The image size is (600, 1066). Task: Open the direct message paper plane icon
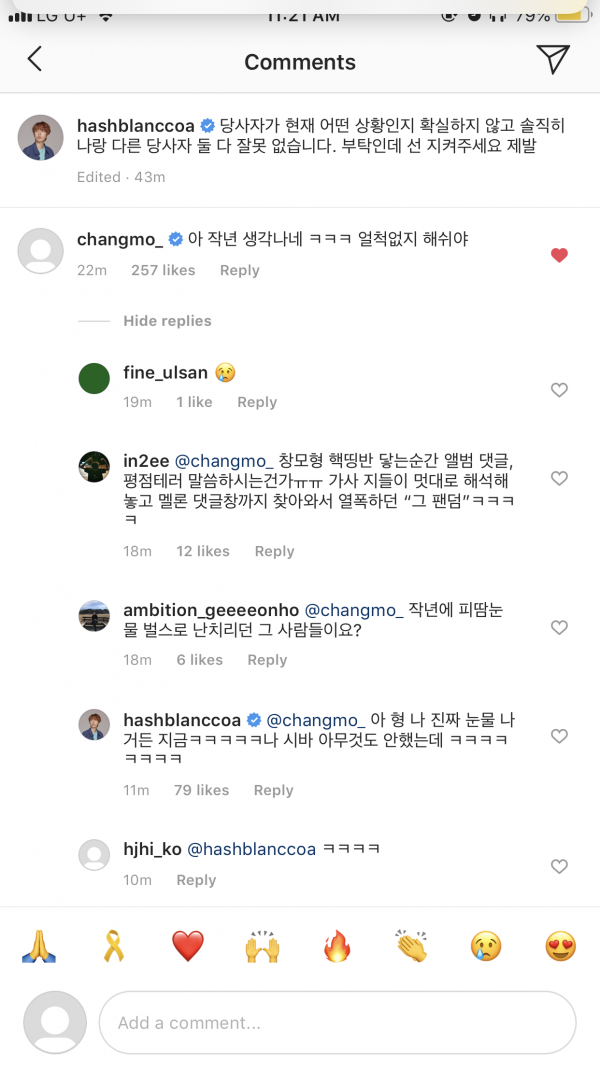coord(553,59)
